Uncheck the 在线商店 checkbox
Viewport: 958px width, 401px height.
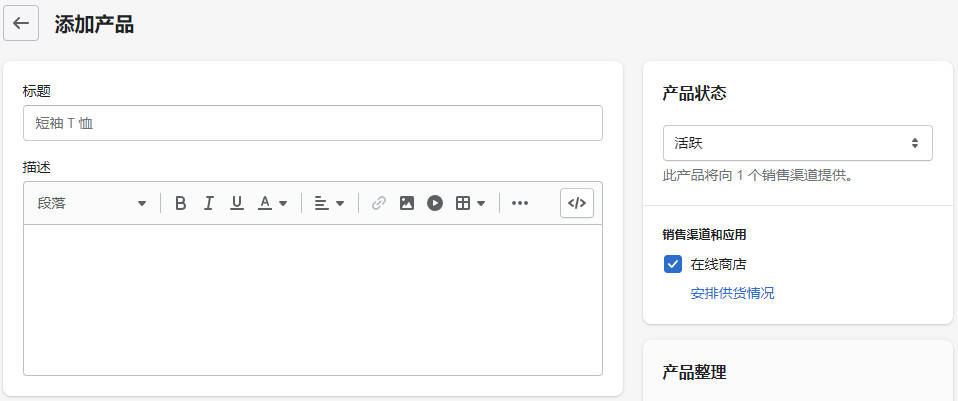673,265
